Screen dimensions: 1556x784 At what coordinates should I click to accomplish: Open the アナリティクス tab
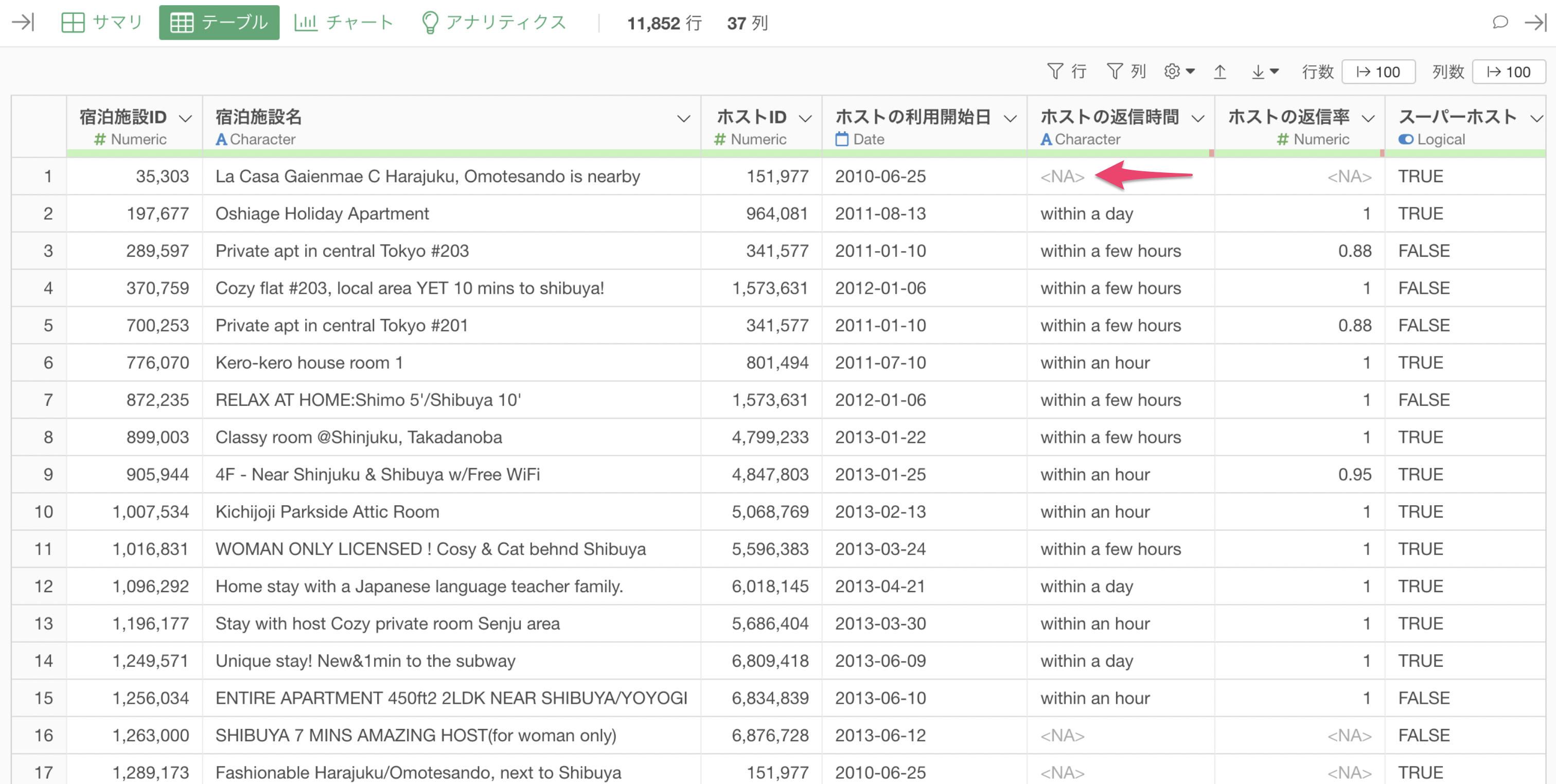pyautogui.click(x=494, y=23)
